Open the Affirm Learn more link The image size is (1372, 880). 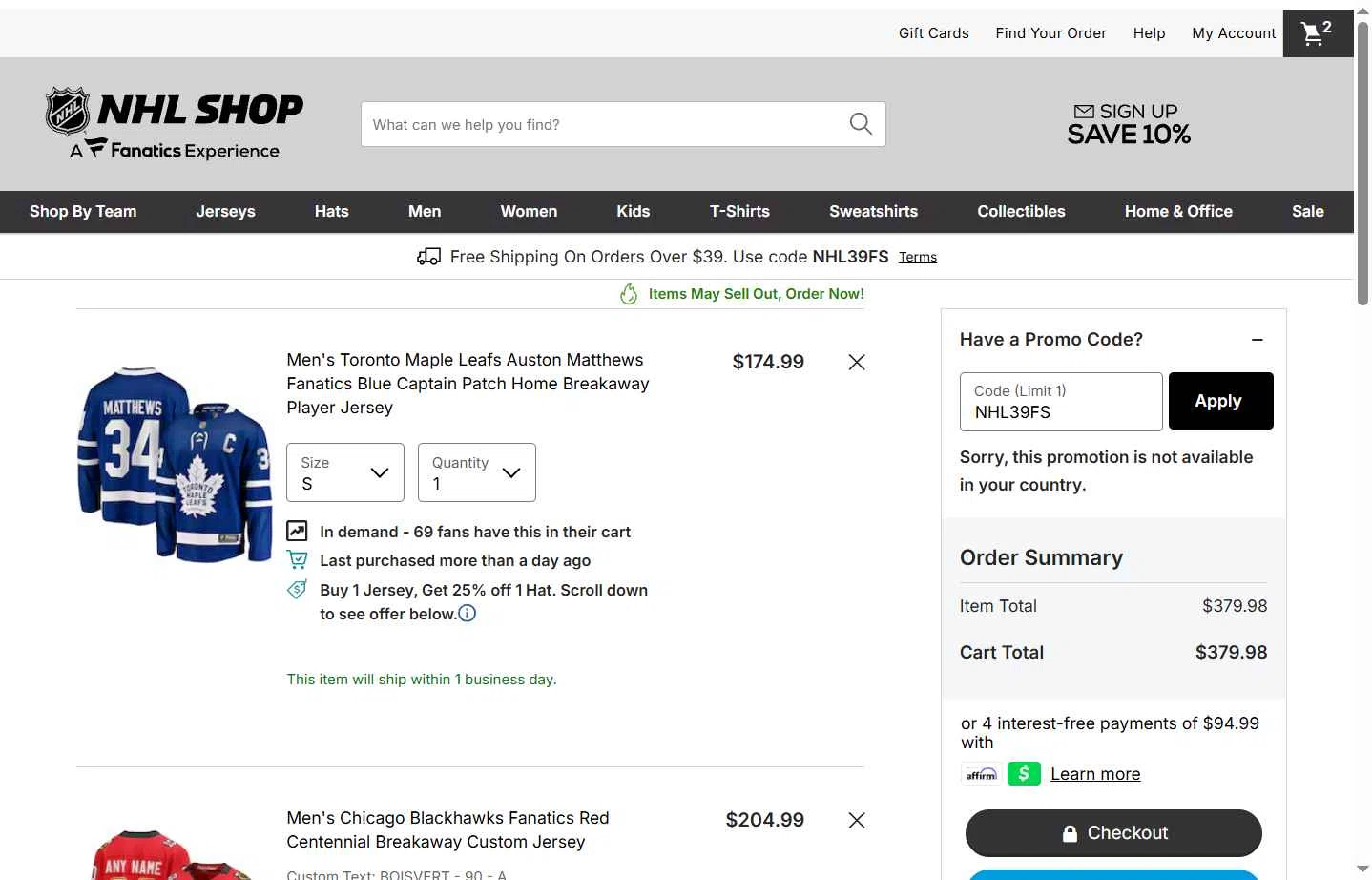1095,774
